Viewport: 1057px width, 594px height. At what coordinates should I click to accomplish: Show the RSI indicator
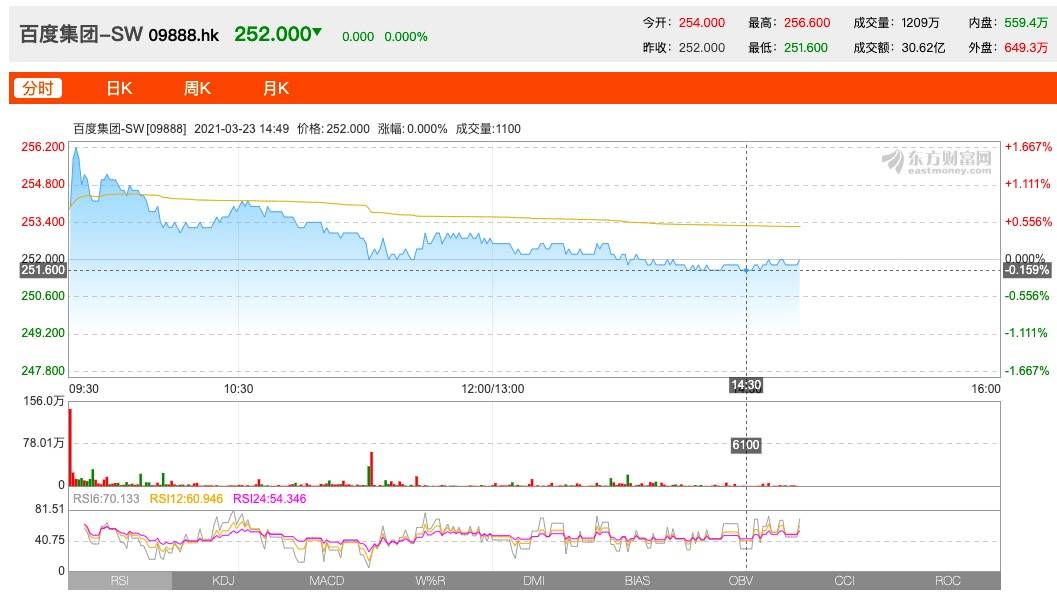119,580
